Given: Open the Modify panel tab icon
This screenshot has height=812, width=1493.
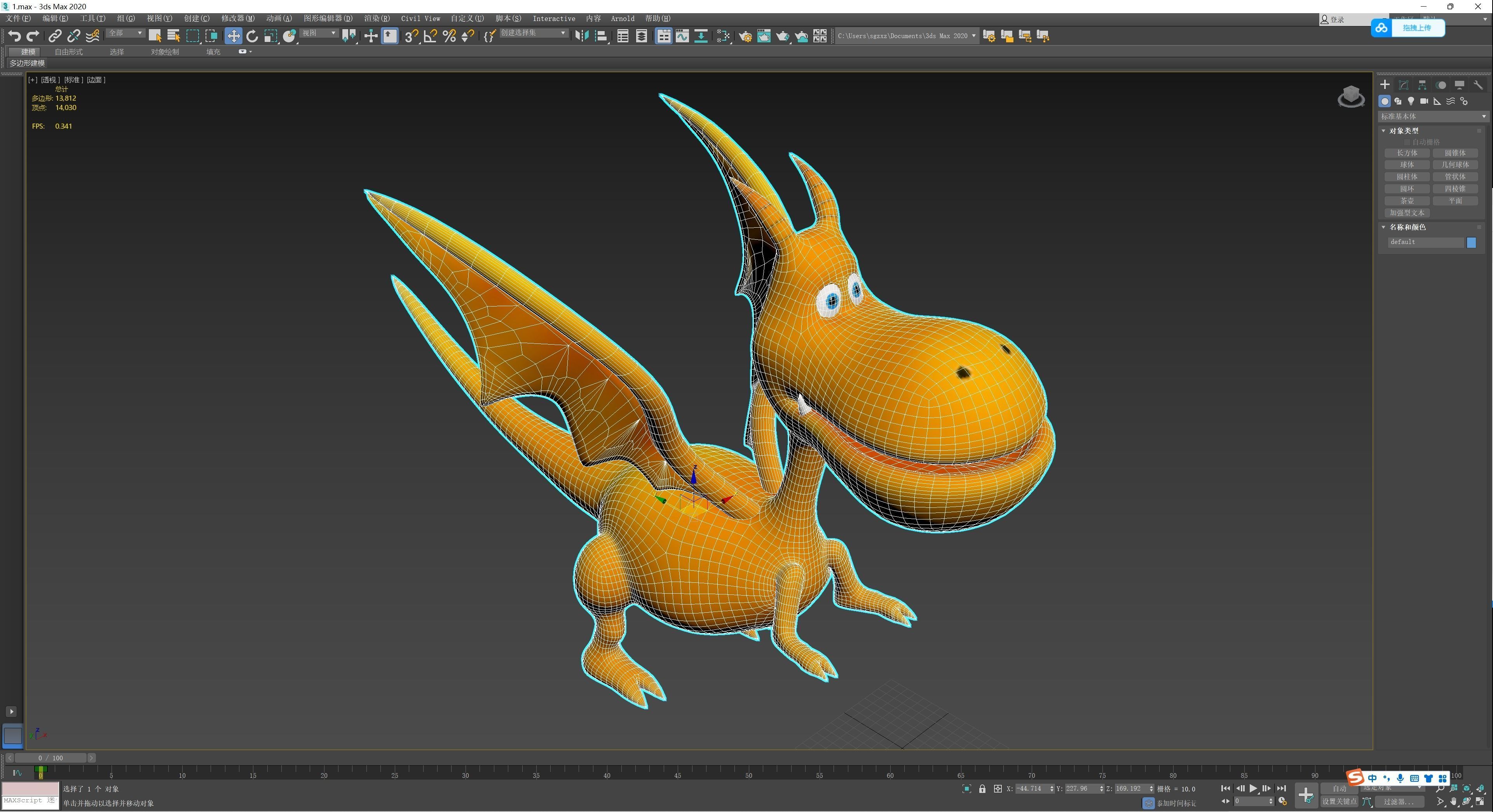Looking at the screenshot, I should (1403, 85).
